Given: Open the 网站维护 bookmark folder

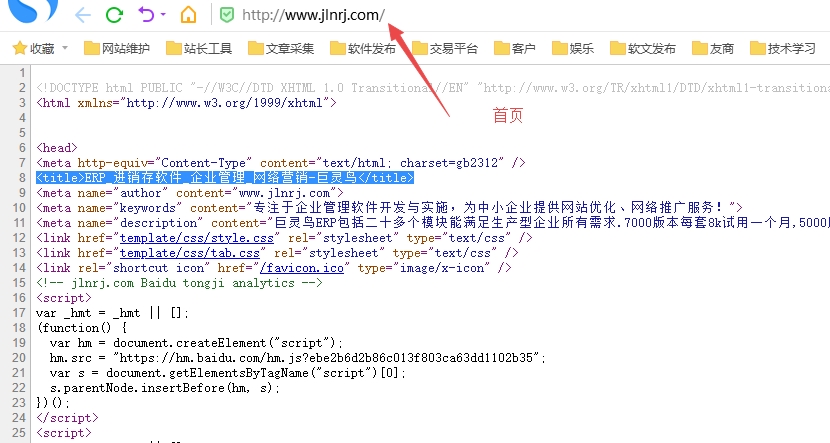Looking at the screenshot, I should 116,48.
